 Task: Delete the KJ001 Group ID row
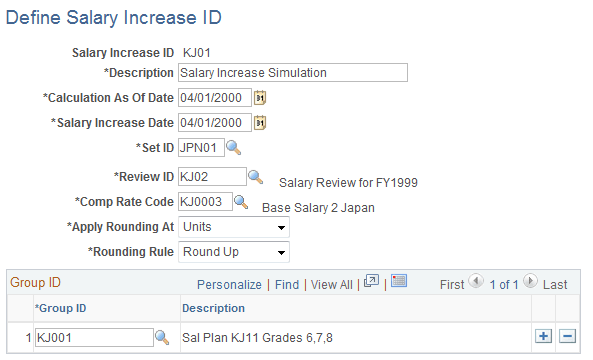coord(568,336)
